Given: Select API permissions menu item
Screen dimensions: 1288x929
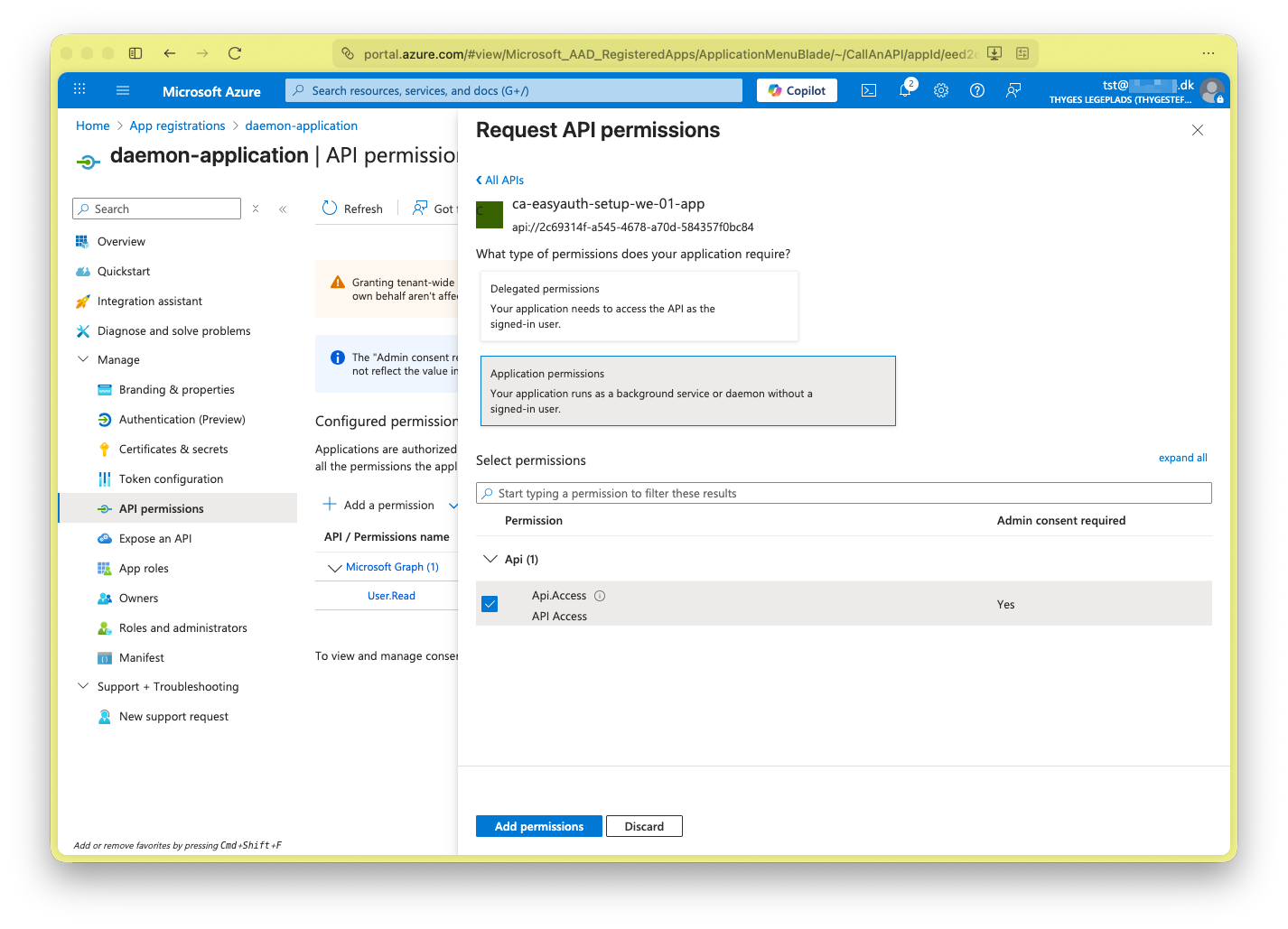Looking at the screenshot, I should 178,508.
